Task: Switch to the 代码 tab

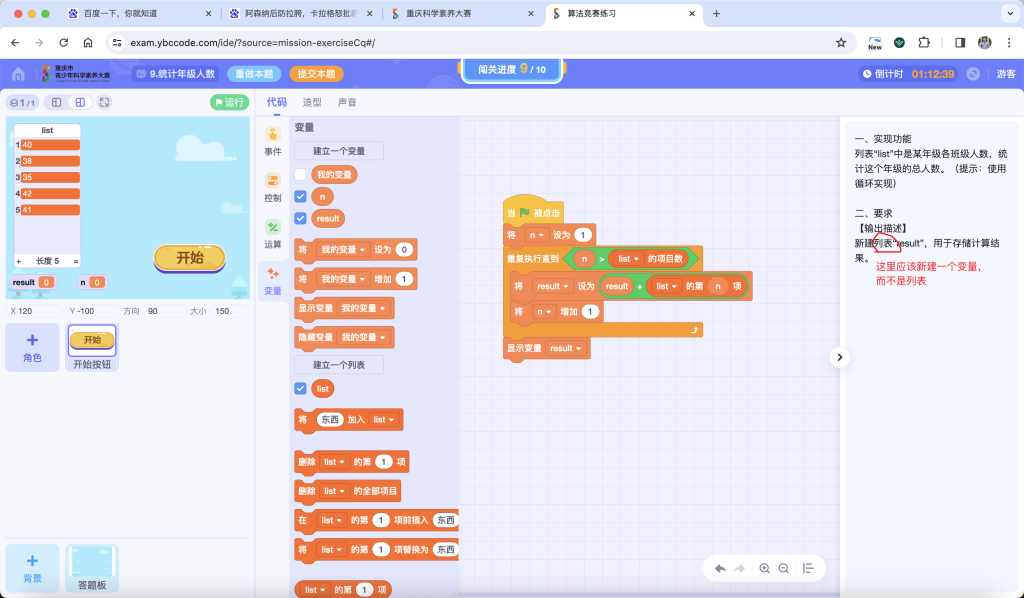Action: [276, 102]
